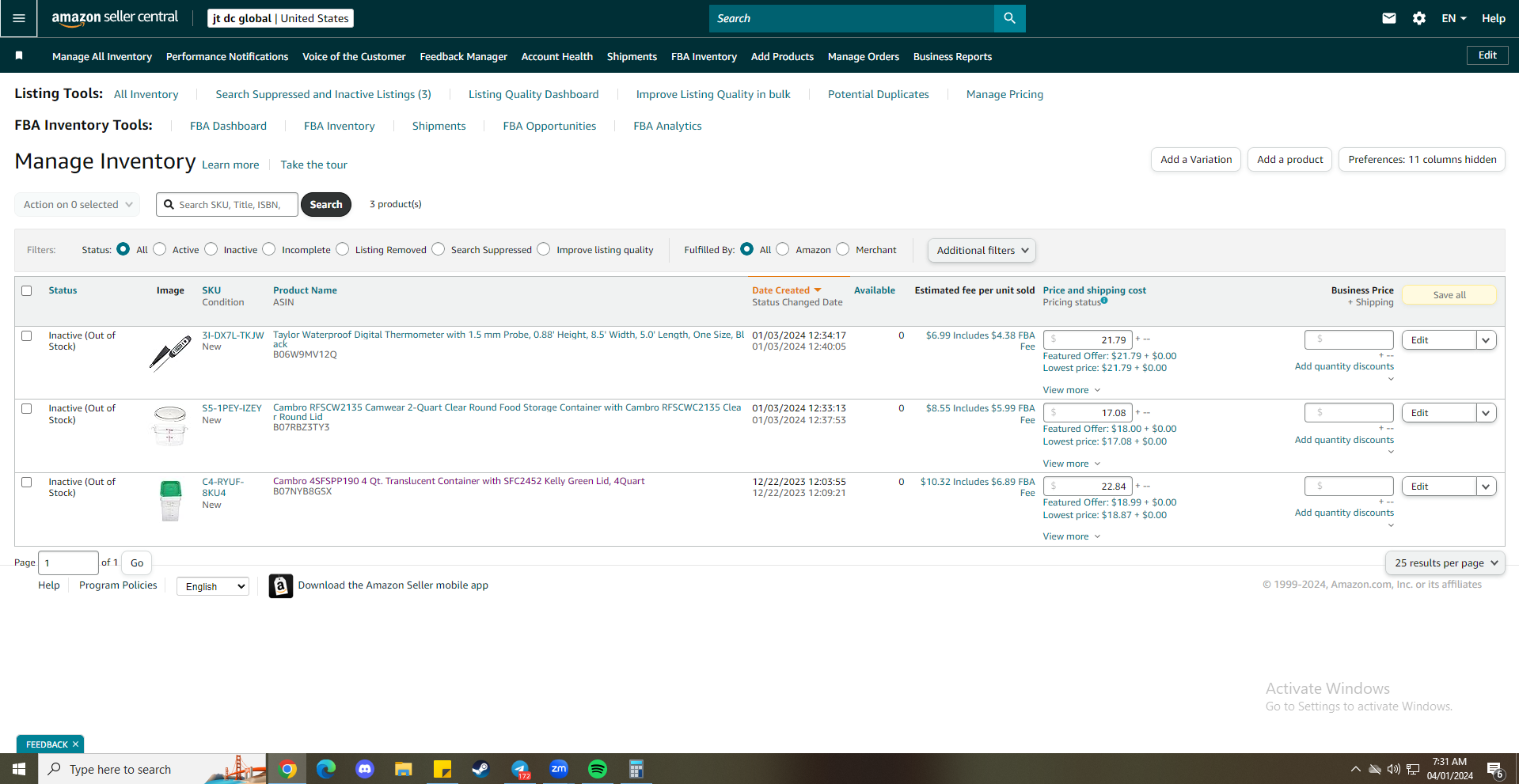Open Telegram from taskbar
Viewport: 1519px width, 784px height.
click(520, 769)
